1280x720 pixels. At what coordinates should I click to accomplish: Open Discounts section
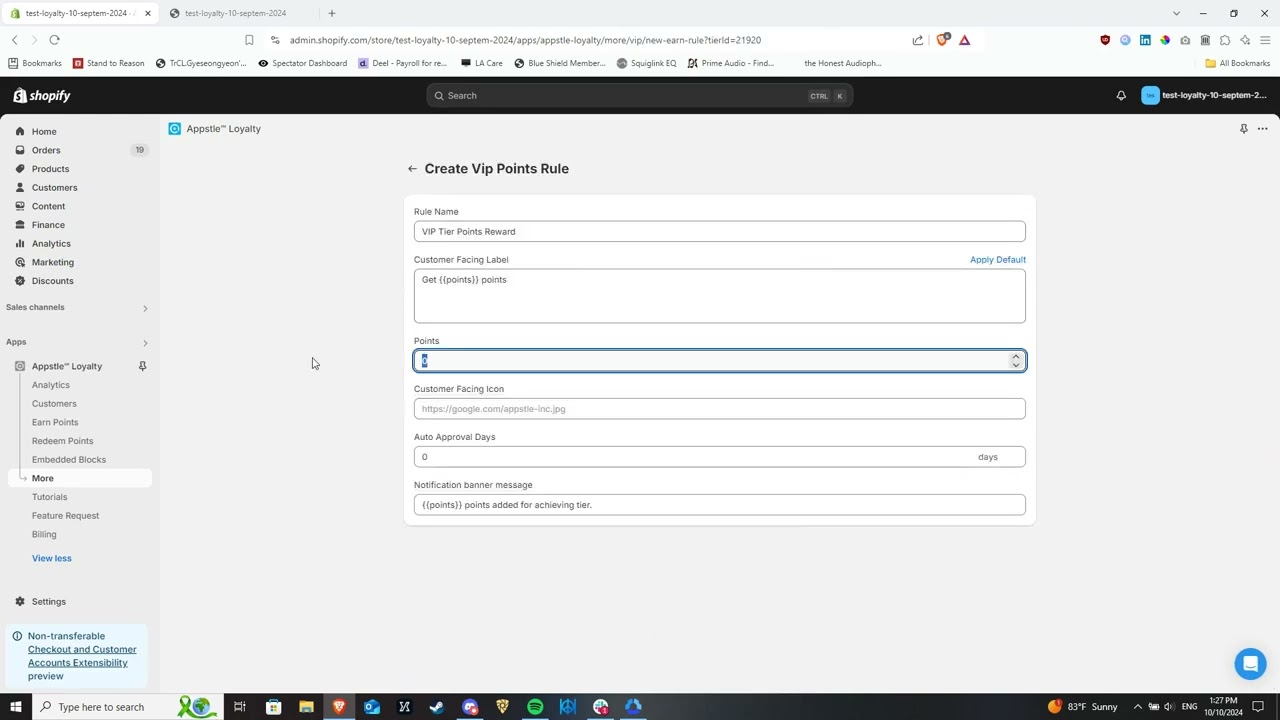pos(52,281)
